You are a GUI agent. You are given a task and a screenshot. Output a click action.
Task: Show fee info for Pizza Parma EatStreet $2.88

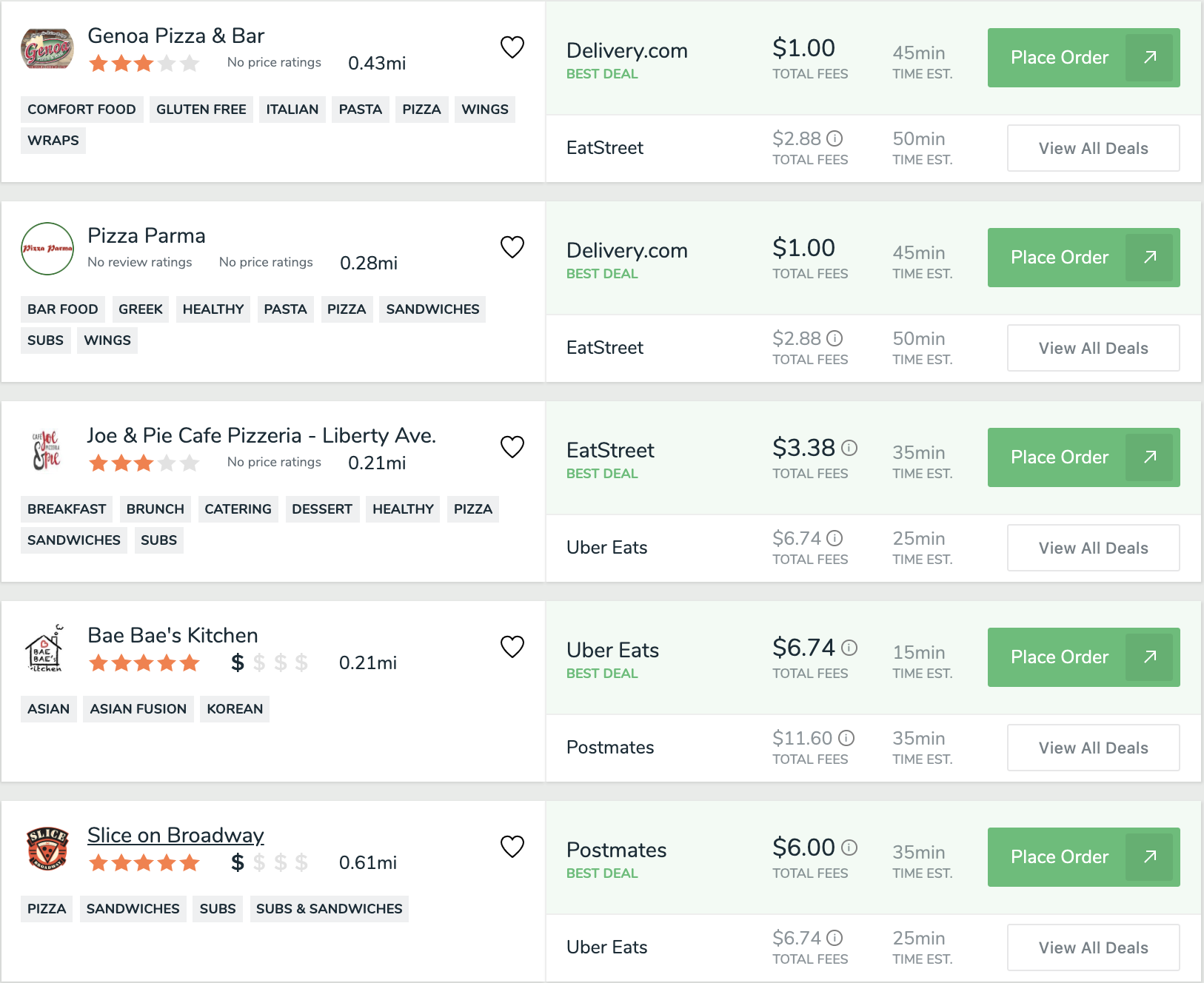pyautogui.click(x=835, y=338)
